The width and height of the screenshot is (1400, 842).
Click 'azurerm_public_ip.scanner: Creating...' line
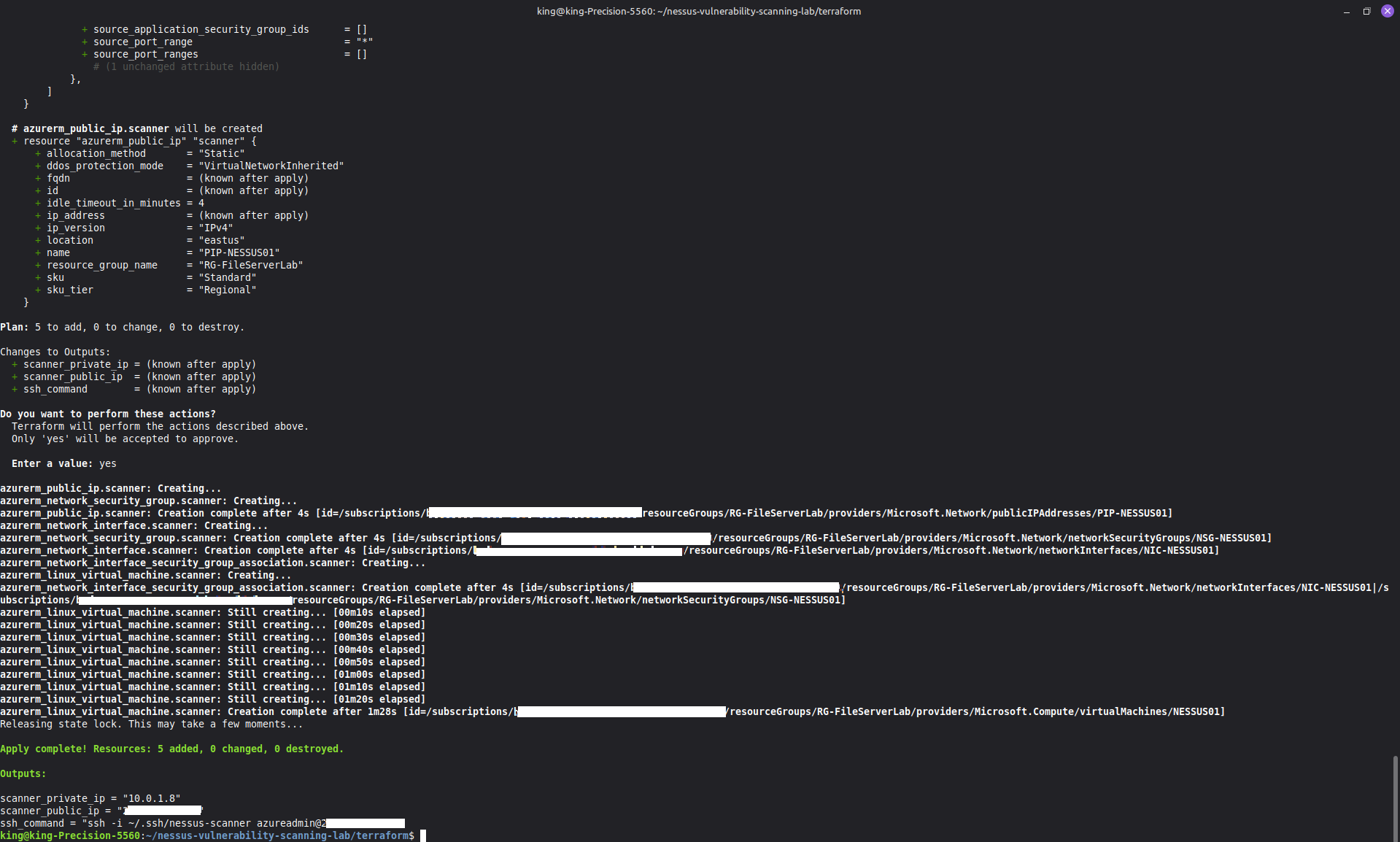[110, 488]
